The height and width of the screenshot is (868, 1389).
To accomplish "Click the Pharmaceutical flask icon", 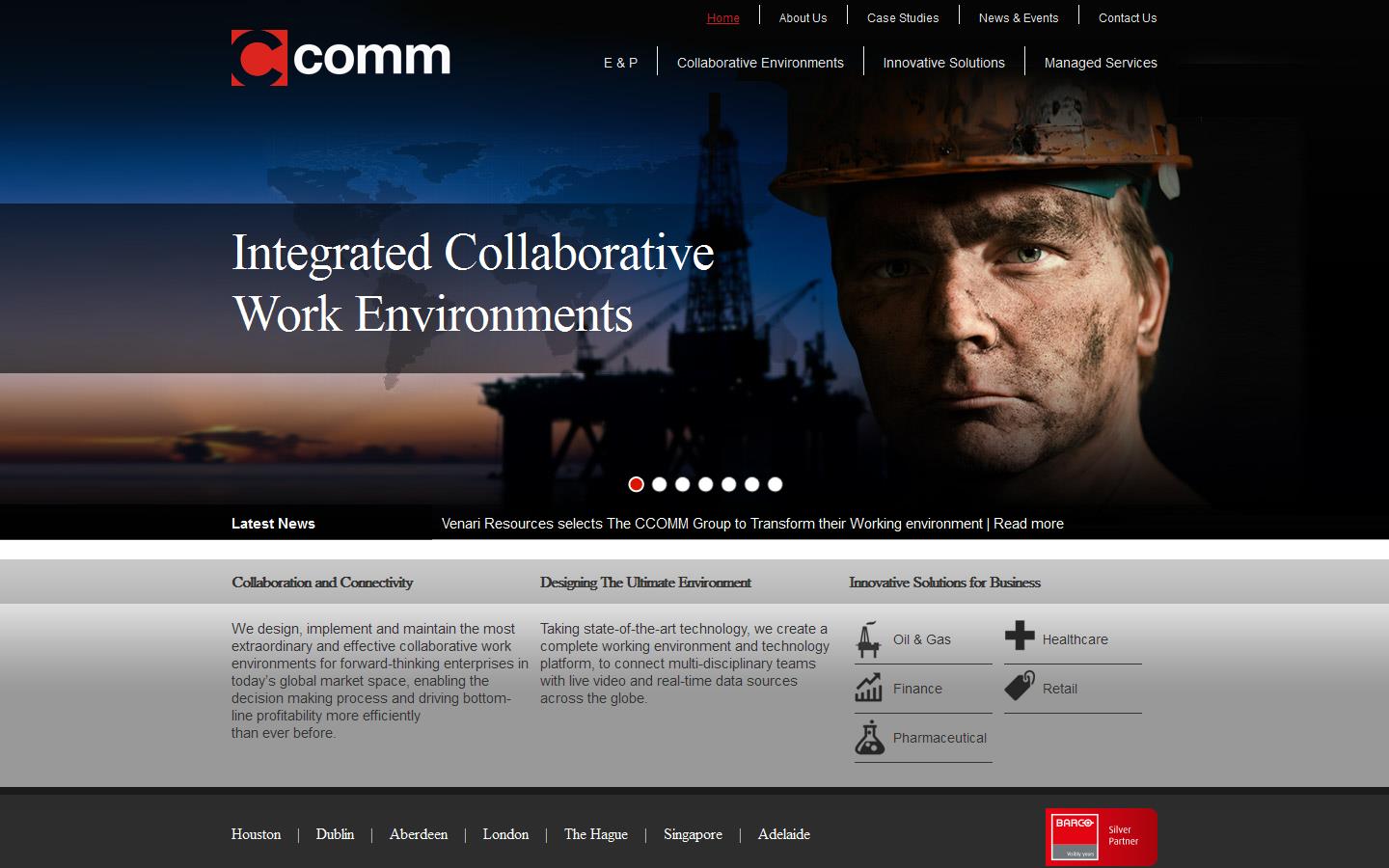I will 870,737.
